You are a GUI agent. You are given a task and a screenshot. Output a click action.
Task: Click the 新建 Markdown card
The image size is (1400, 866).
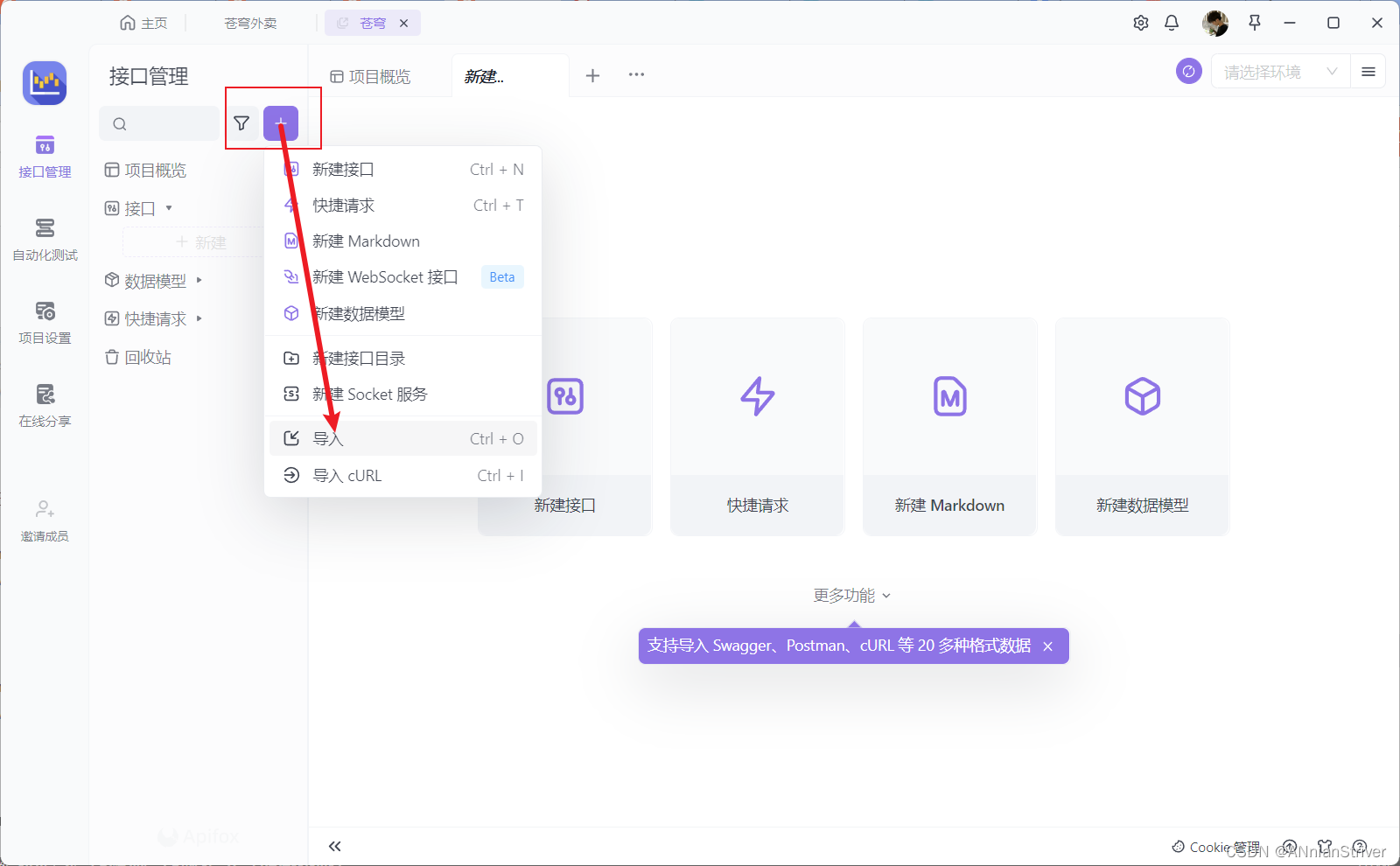pyautogui.click(x=949, y=426)
